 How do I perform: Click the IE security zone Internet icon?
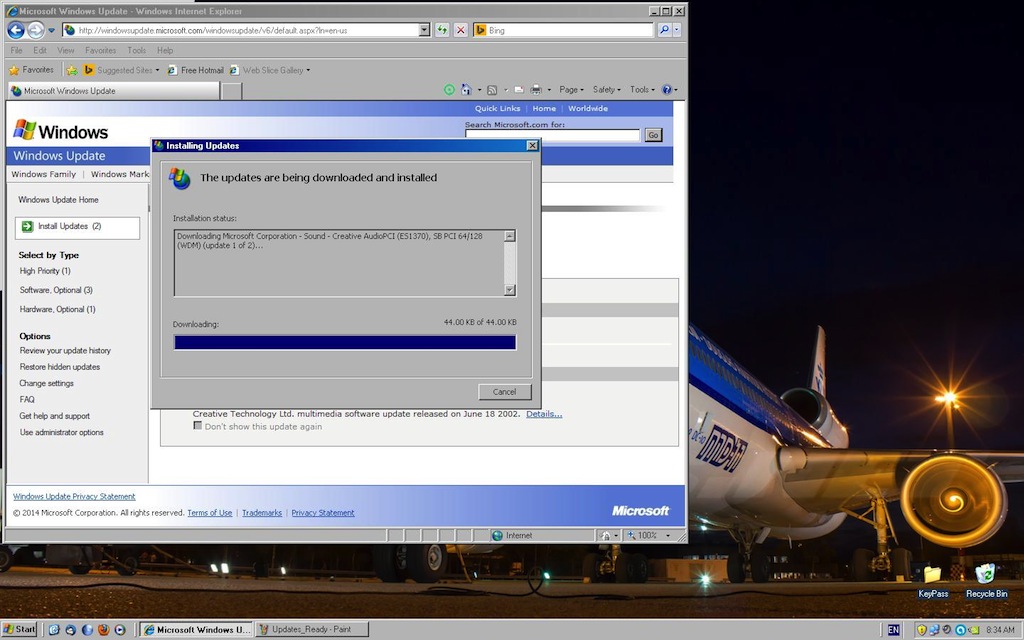click(x=498, y=536)
